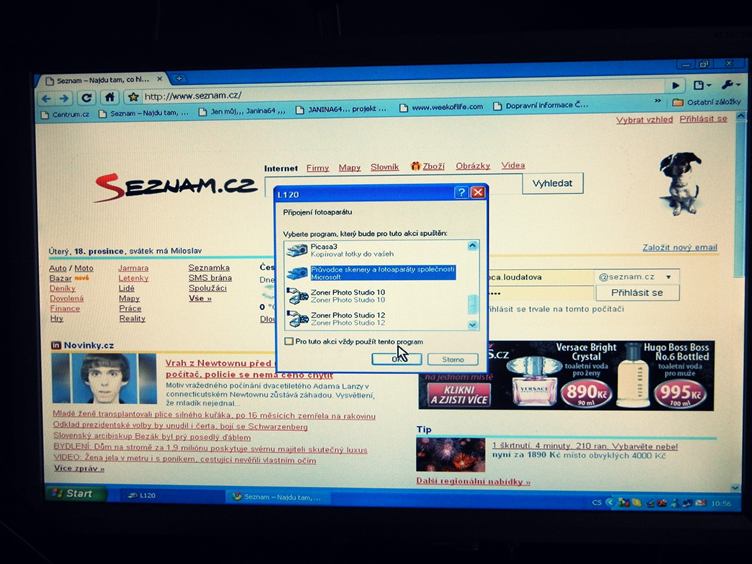
Task: Open Novinky.cz section heading
Action: tap(89, 345)
